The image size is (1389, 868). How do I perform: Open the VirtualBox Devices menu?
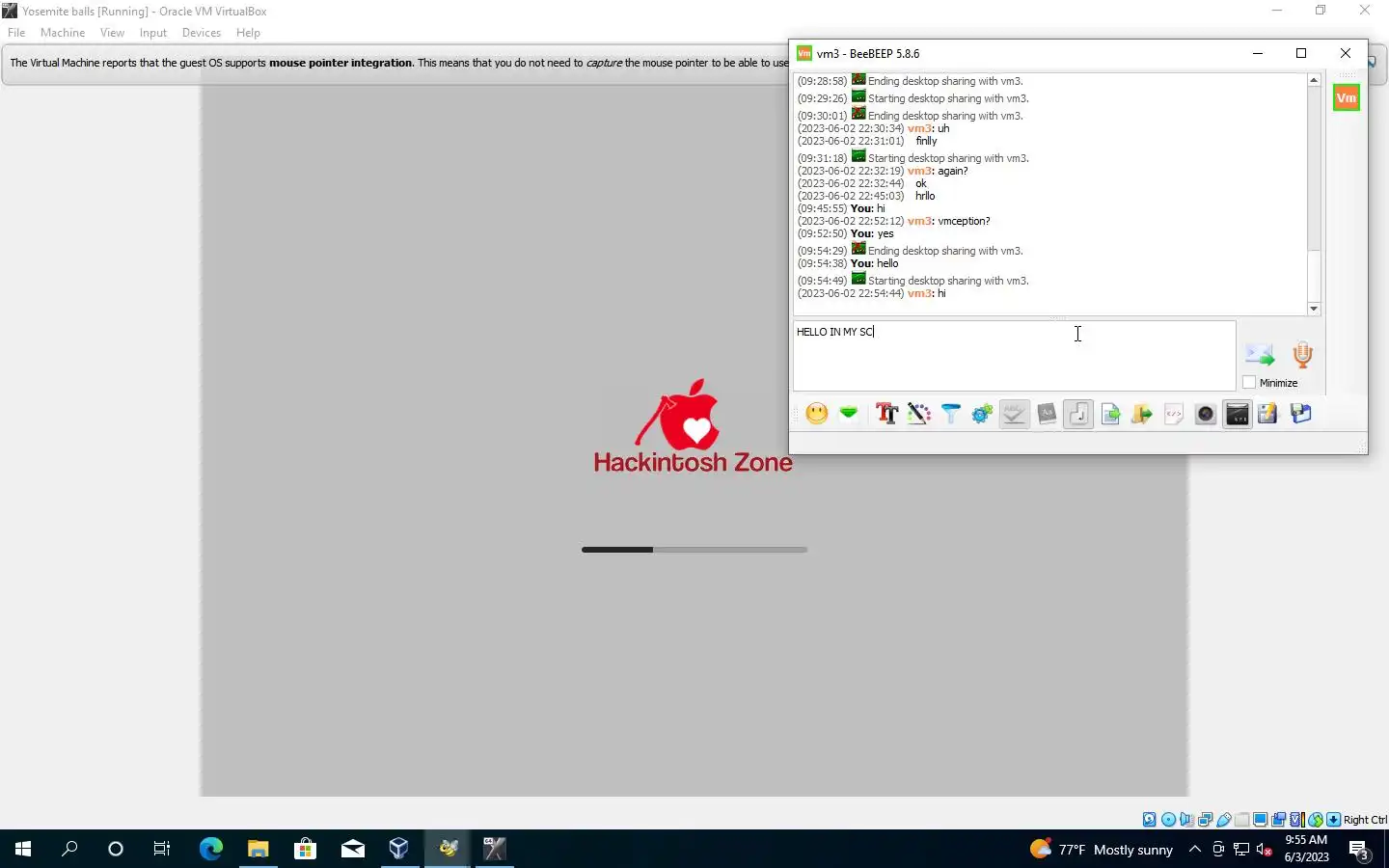pos(201,33)
